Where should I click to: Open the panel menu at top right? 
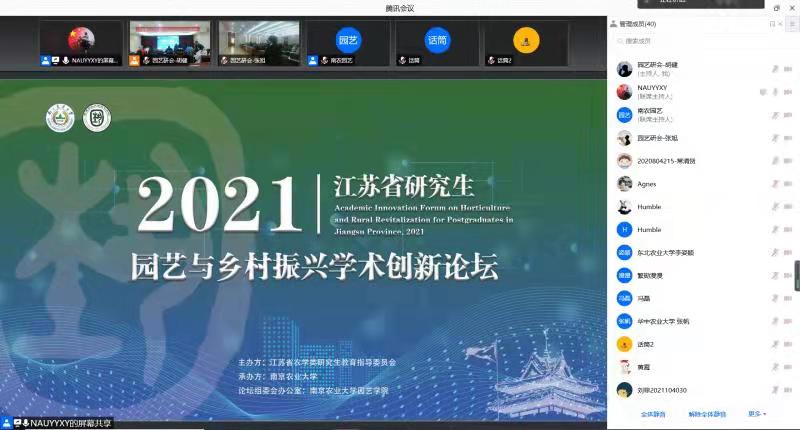pos(792,24)
